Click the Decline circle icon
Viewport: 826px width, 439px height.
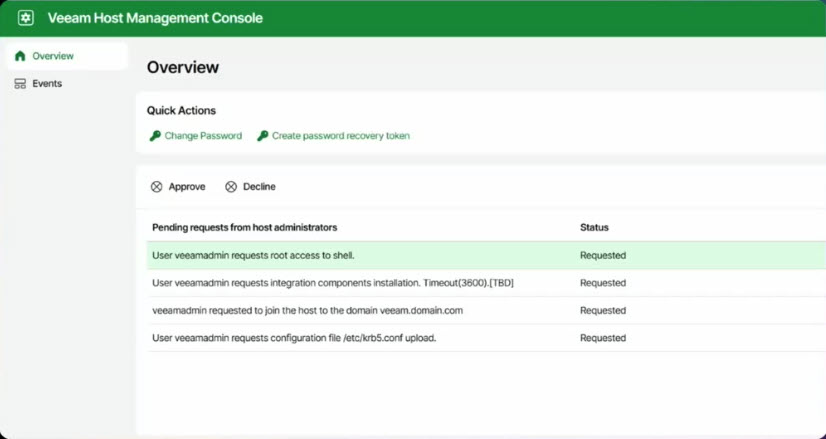coord(231,187)
